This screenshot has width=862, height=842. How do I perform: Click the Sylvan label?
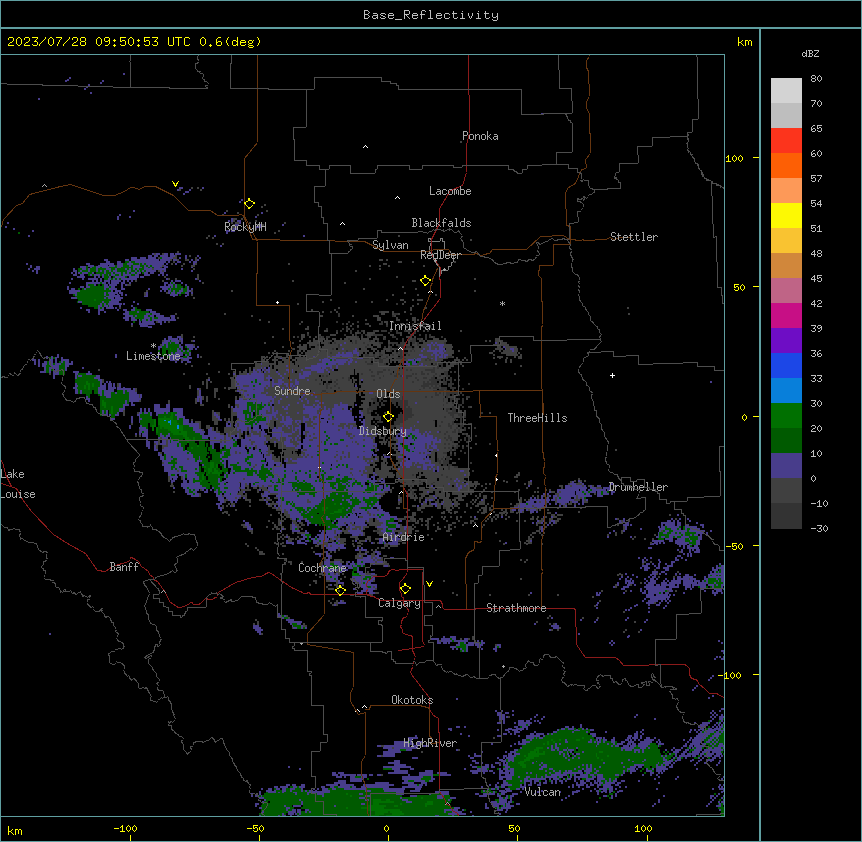coord(390,245)
